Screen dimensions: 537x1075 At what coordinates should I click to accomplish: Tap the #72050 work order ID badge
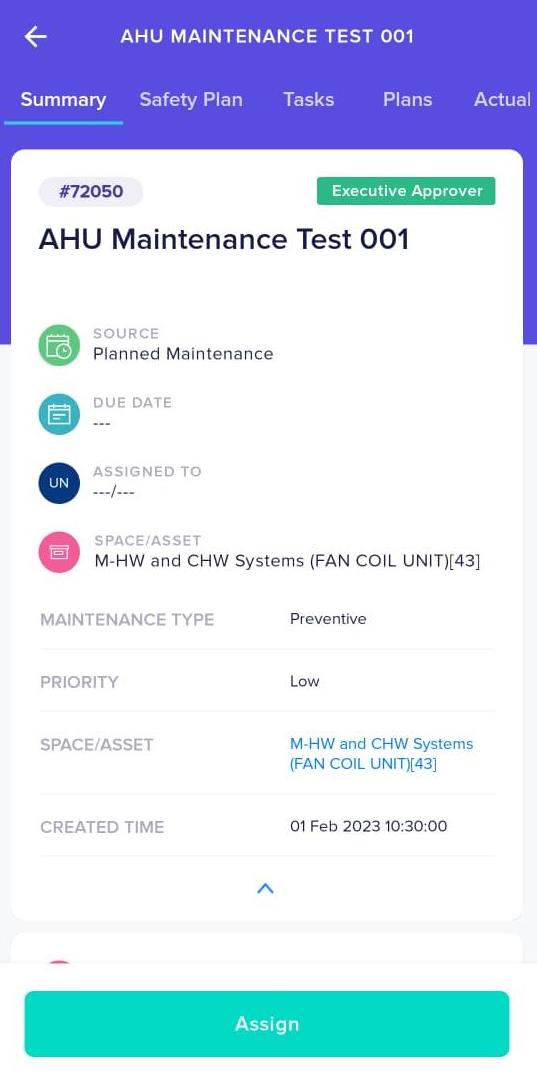click(x=91, y=191)
